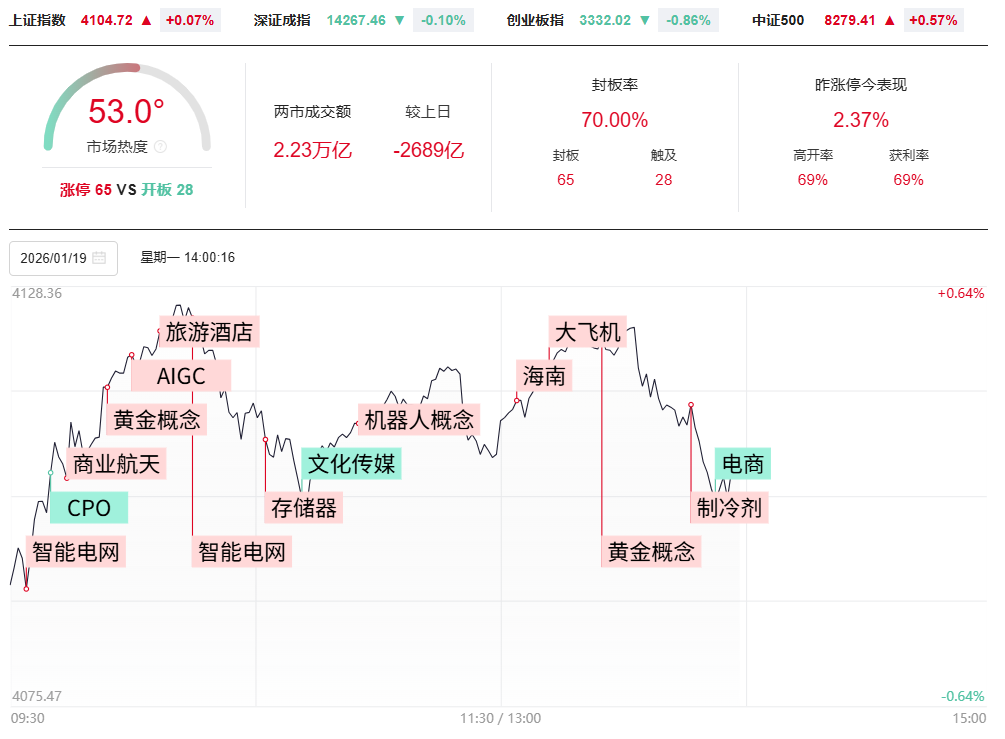Open the 旅游酒店 sector label
The width and height of the screenshot is (1005, 739).
pyautogui.click(x=209, y=332)
